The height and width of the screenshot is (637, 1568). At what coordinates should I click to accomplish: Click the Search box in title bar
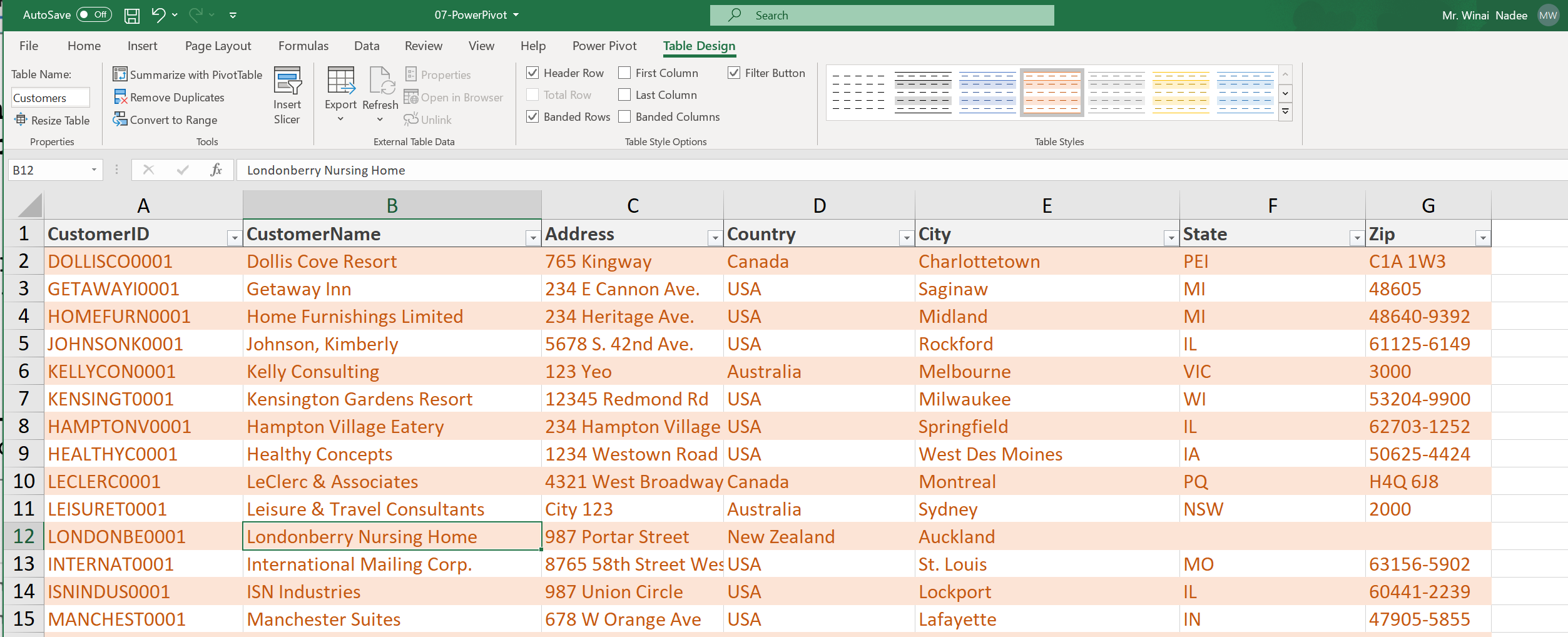[882, 15]
